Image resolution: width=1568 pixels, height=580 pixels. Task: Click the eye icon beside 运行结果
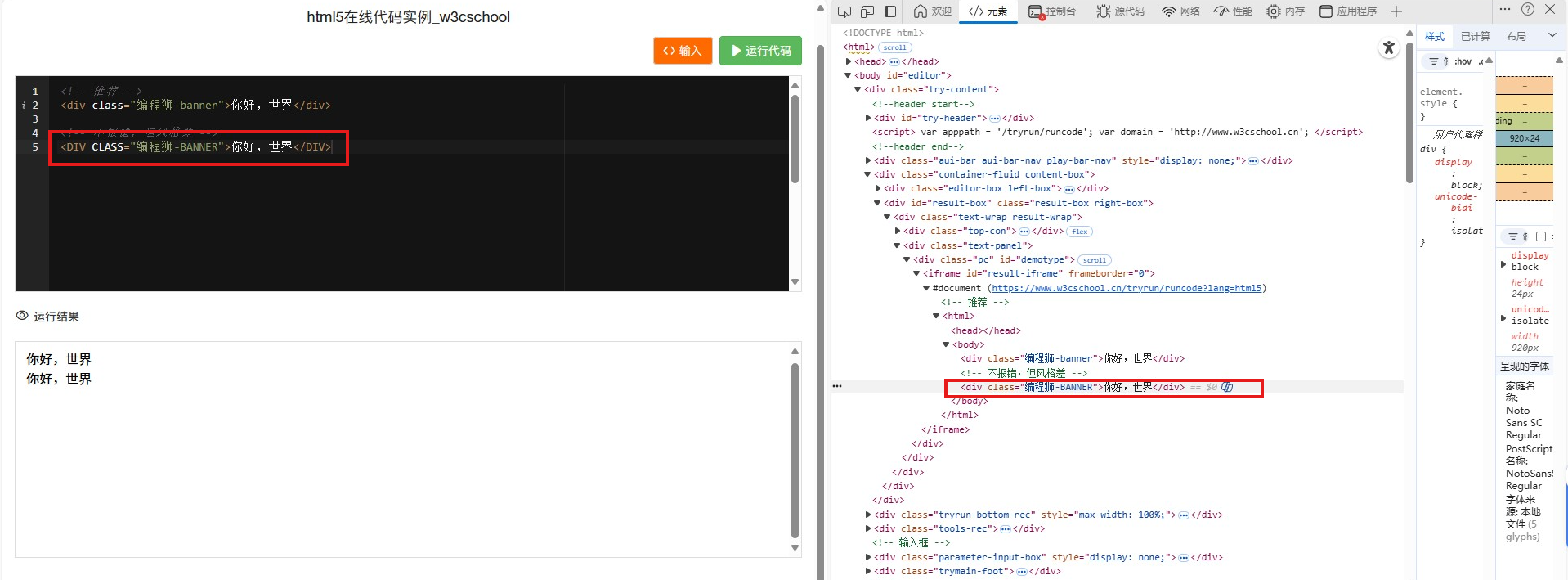(22, 316)
